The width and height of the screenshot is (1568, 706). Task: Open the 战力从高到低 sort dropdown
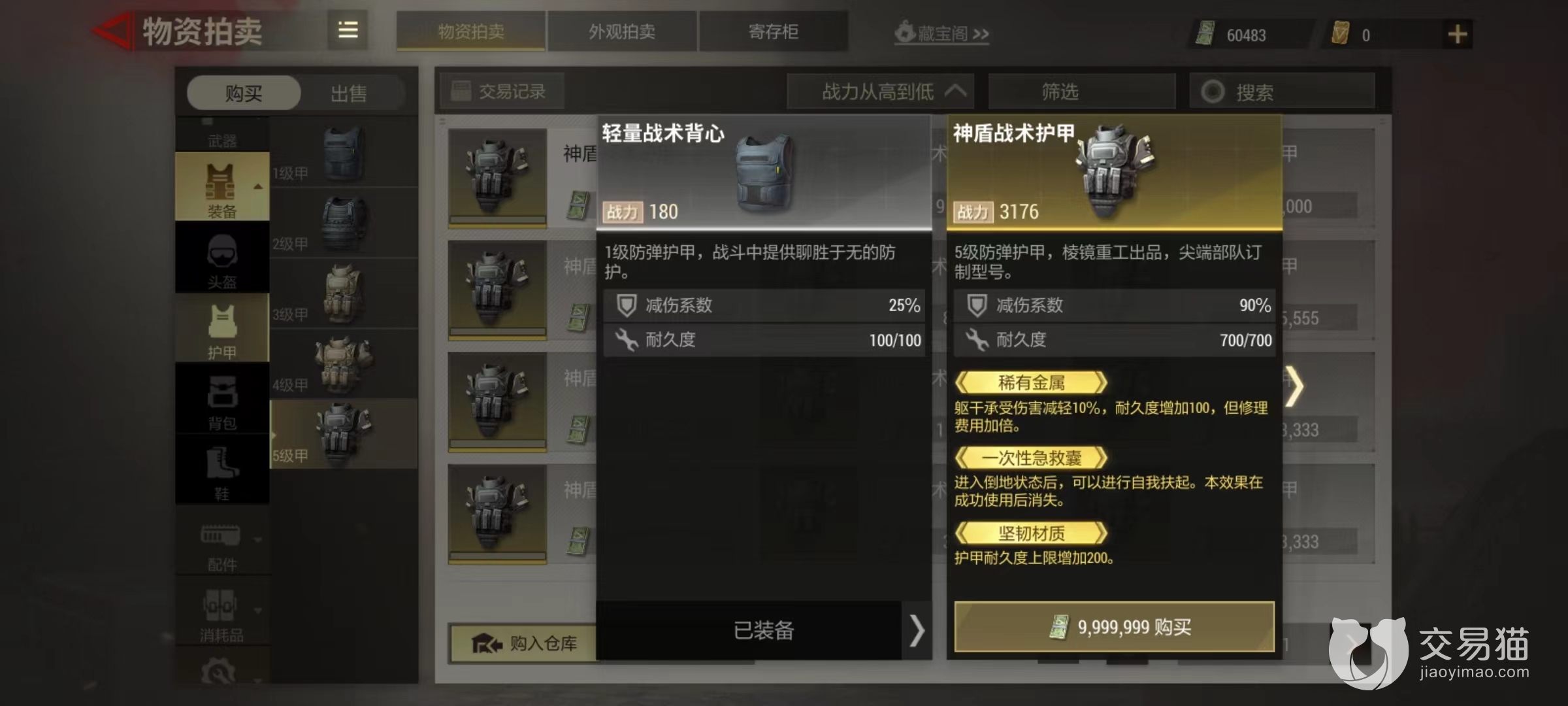880,92
